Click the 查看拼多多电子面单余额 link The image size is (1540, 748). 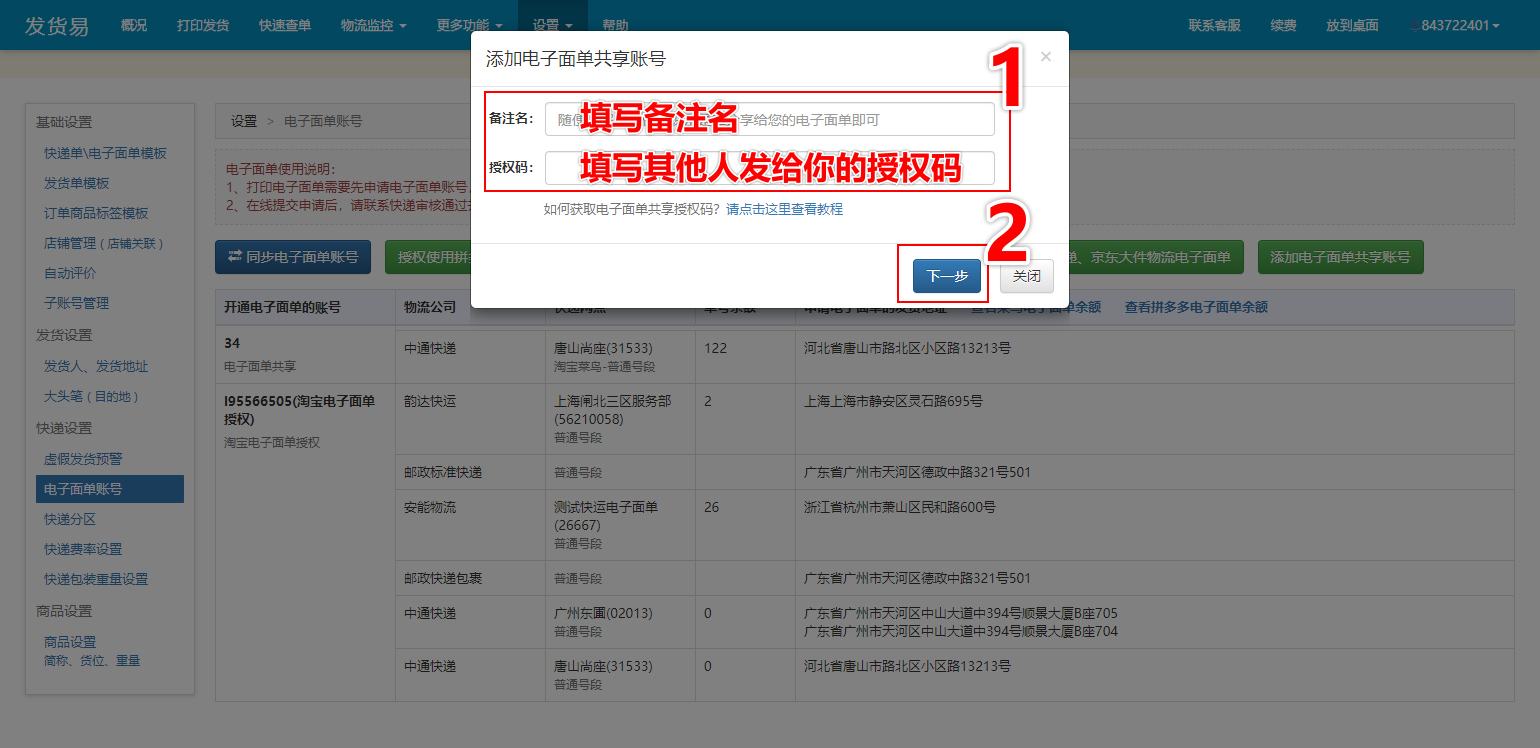pyautogui.click(x=1196, y=307)
